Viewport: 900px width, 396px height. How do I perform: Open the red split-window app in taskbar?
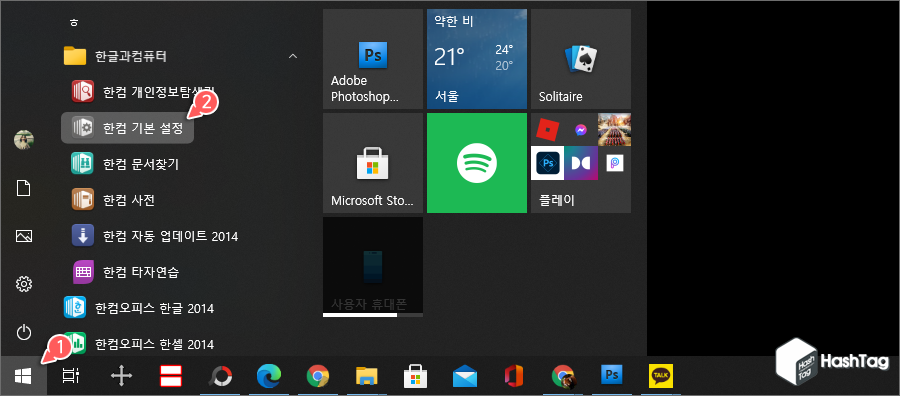tap(170, 376)
